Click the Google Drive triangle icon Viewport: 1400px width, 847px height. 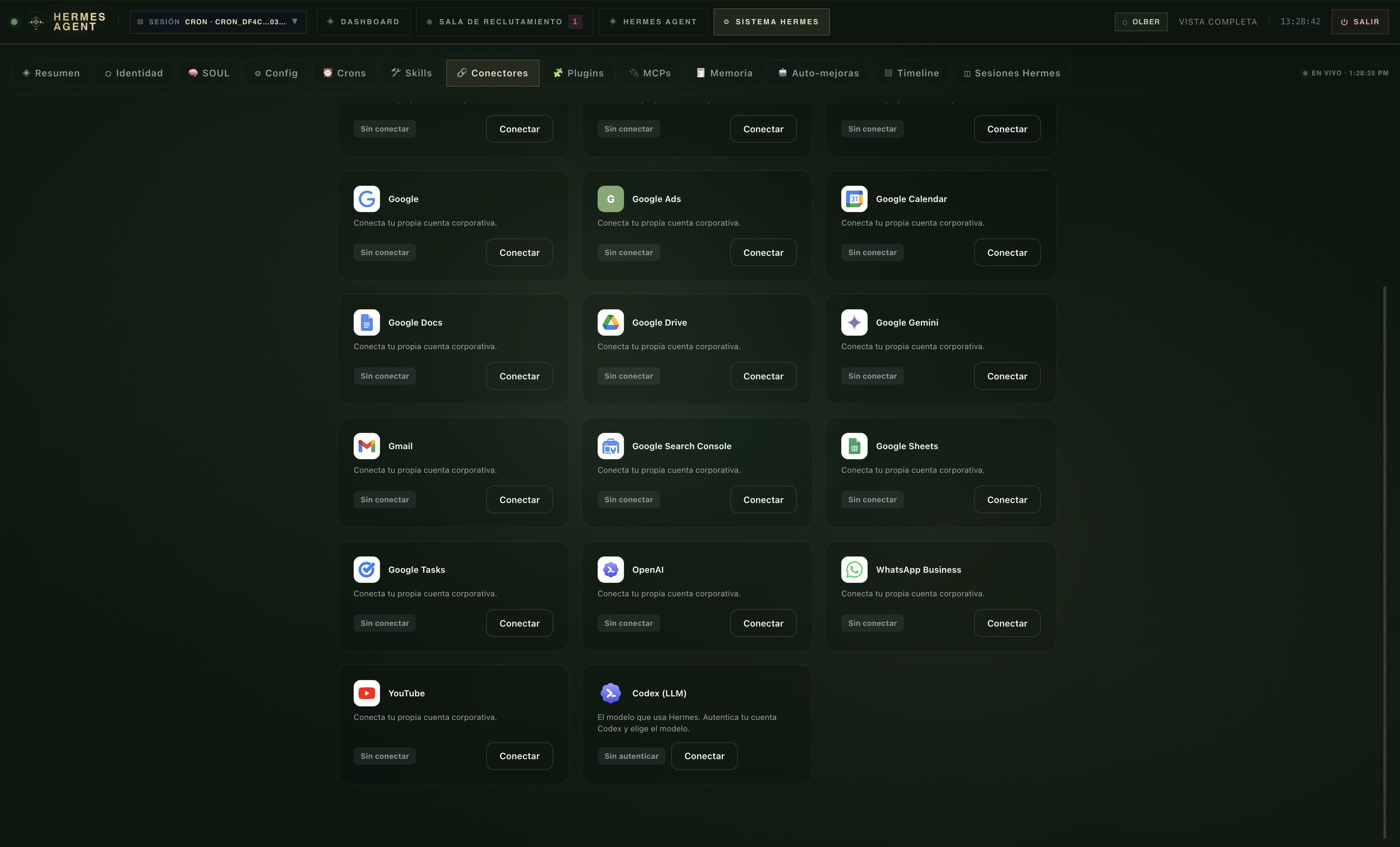tap(610, 322)
